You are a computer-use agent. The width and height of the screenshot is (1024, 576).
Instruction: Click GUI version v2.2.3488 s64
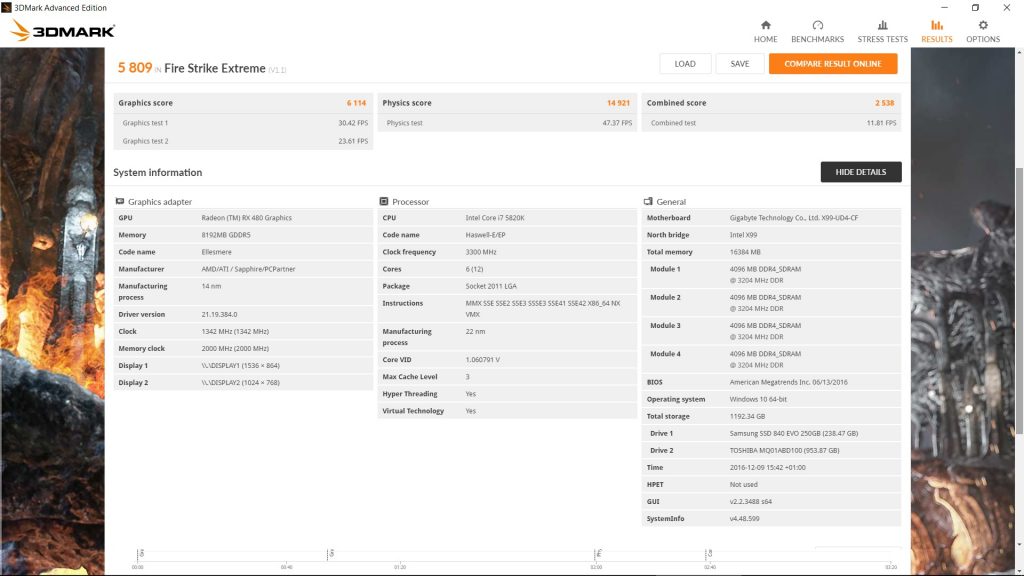point(750,502)
